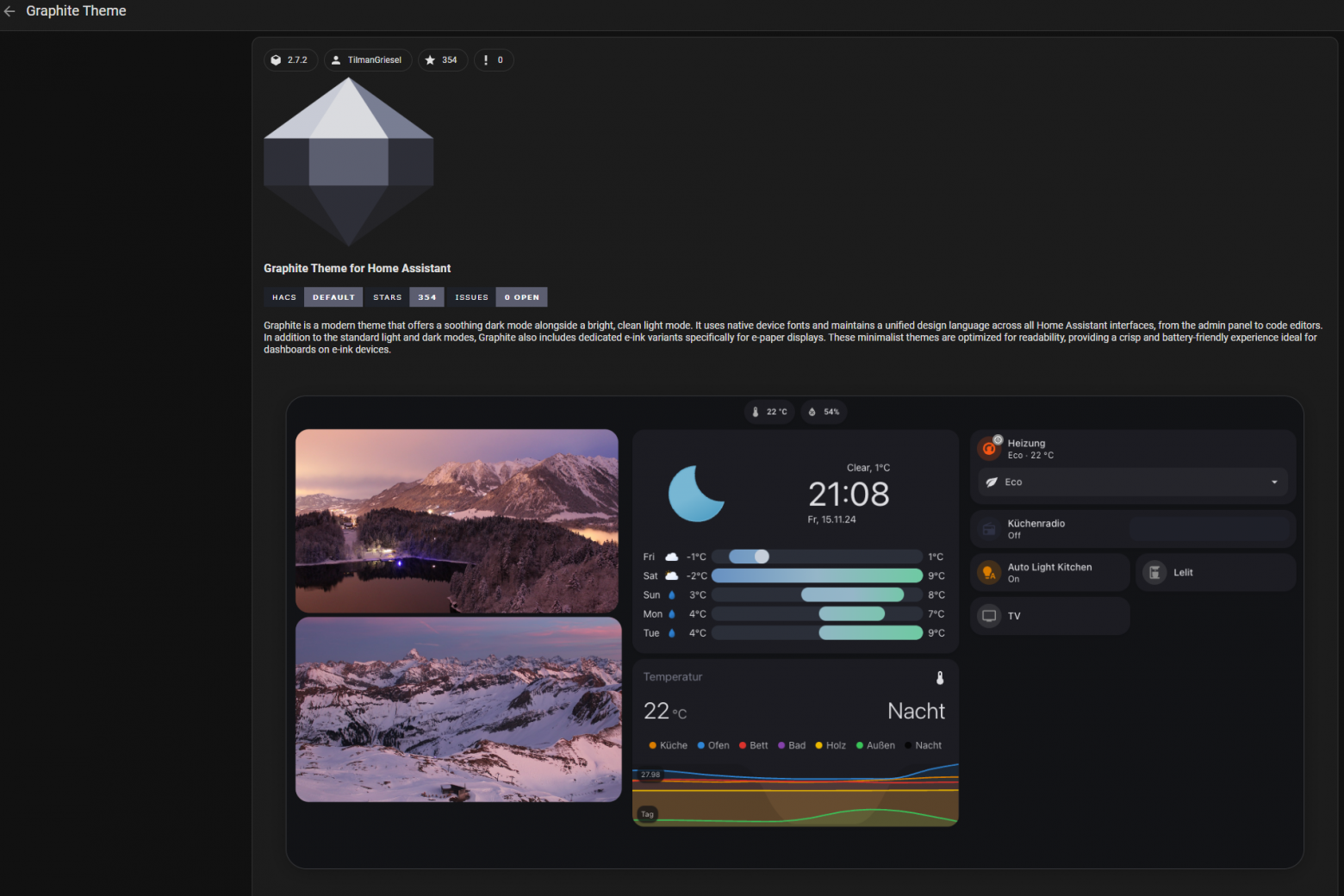Select the red Bett legend entry
This screenshot has height=896, width=1344.
coord(754,746)
